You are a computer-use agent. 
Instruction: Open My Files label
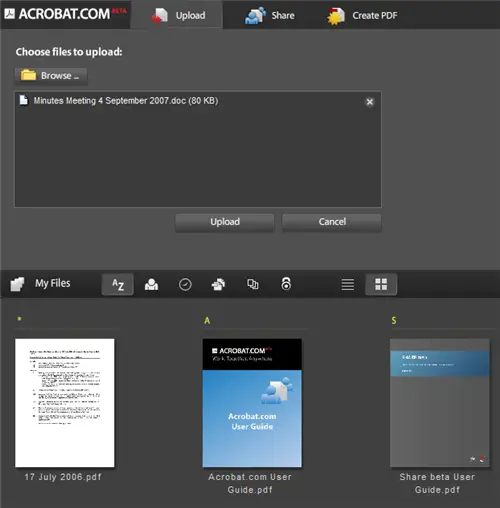pyautogui.click(x=53, y=283)
